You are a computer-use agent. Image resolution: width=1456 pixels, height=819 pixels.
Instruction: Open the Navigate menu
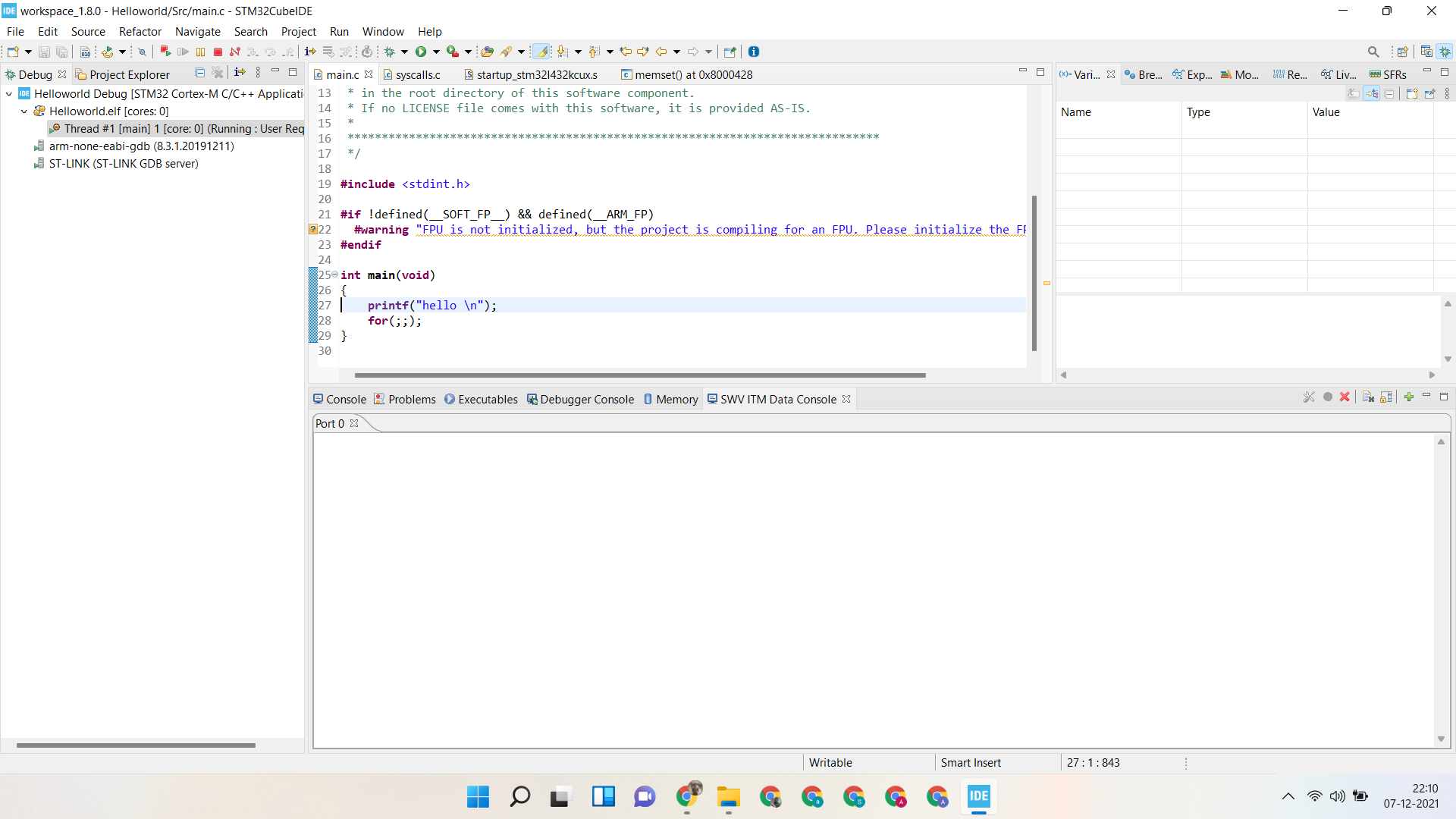(198, 31)
